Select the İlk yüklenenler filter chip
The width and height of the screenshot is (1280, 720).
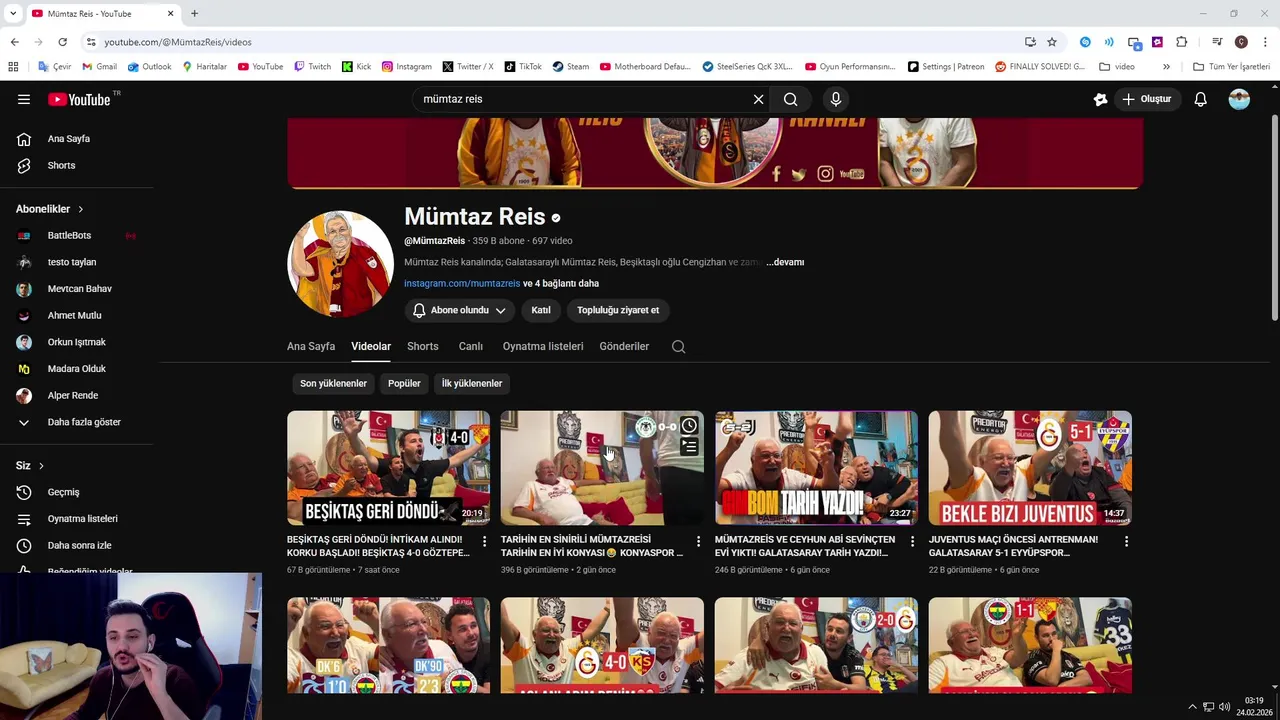472,383
